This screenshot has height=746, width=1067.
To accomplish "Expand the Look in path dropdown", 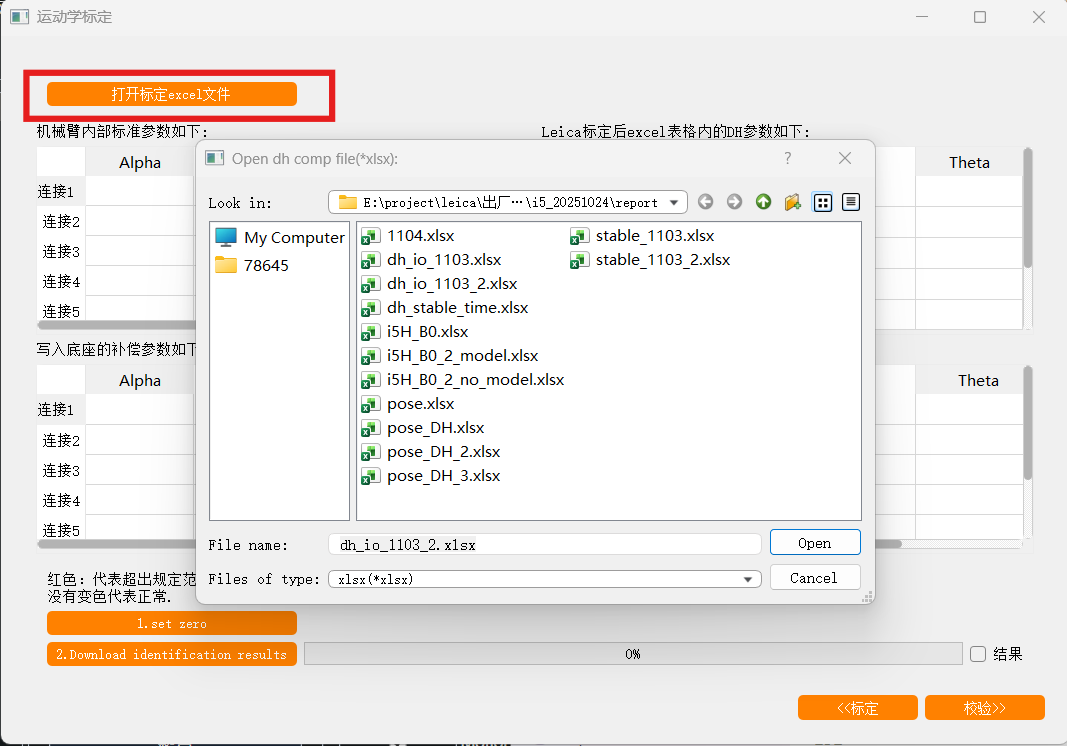I will 674,202.
